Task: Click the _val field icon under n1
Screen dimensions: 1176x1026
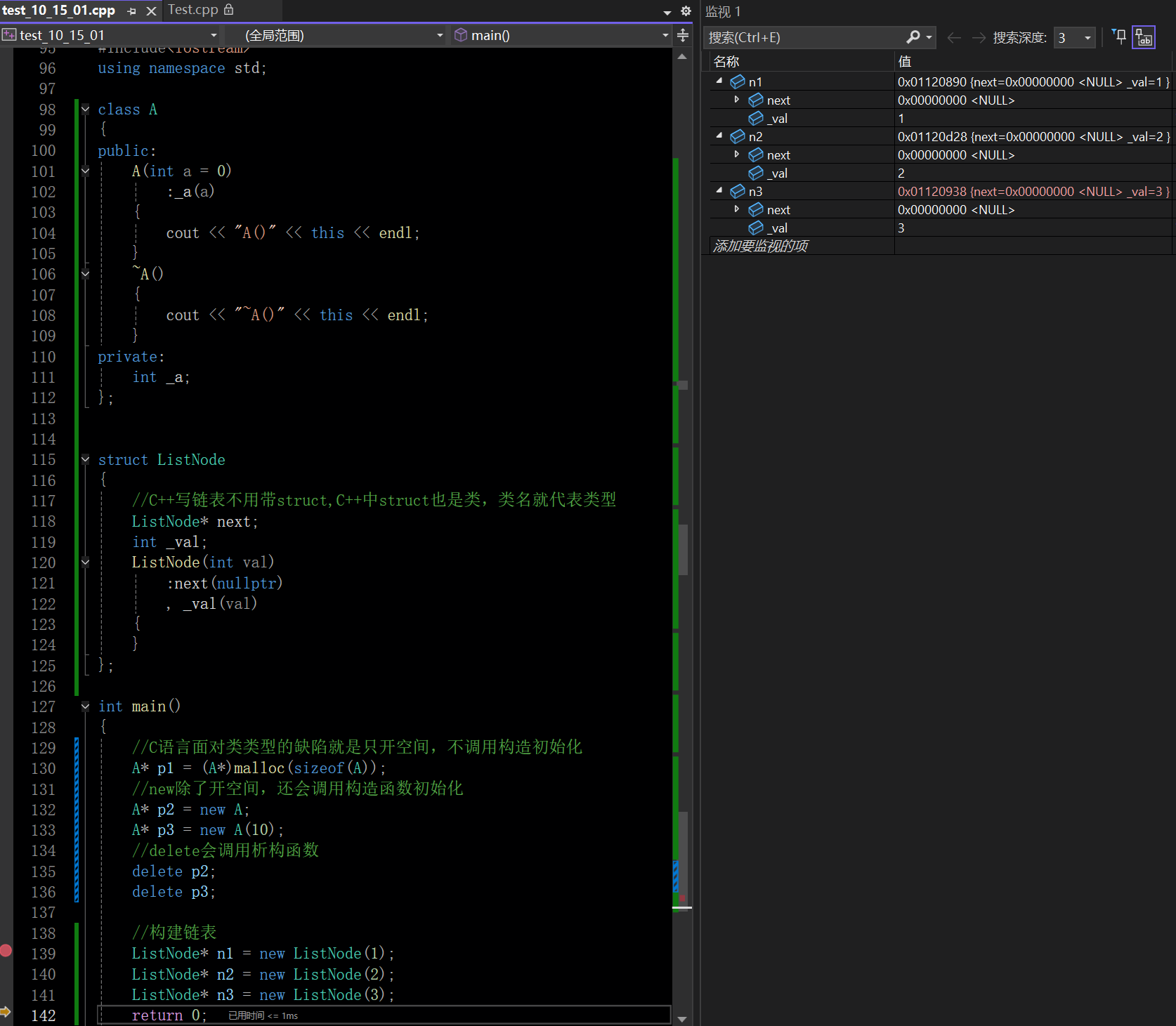Action: [756, 119]
